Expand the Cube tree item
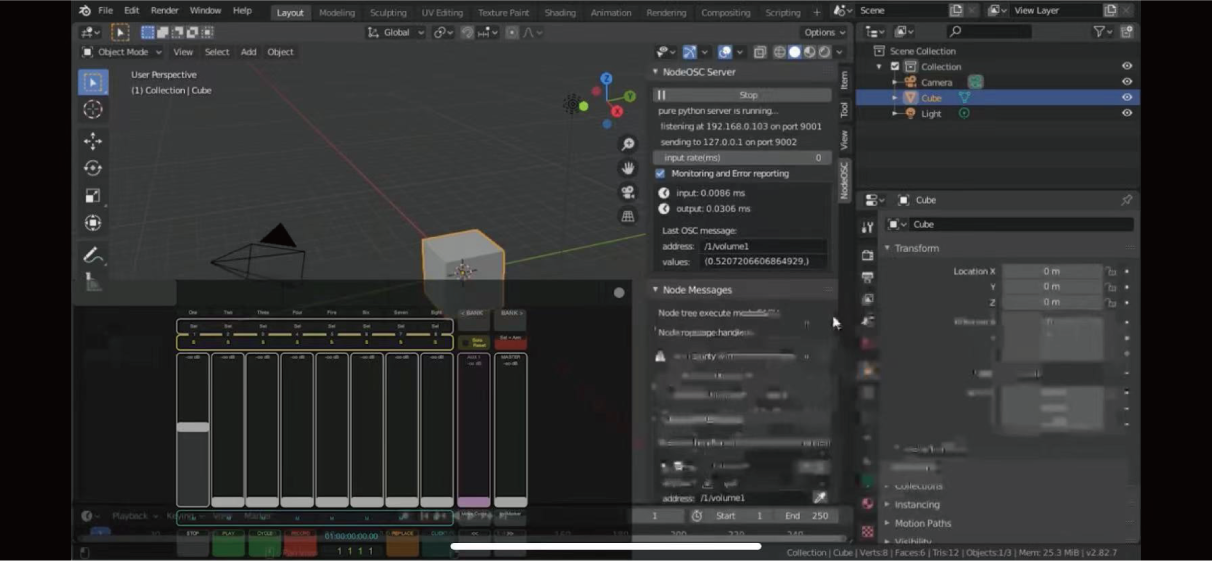This screenshot has height=561, width=1212. (x=895, y=98)
